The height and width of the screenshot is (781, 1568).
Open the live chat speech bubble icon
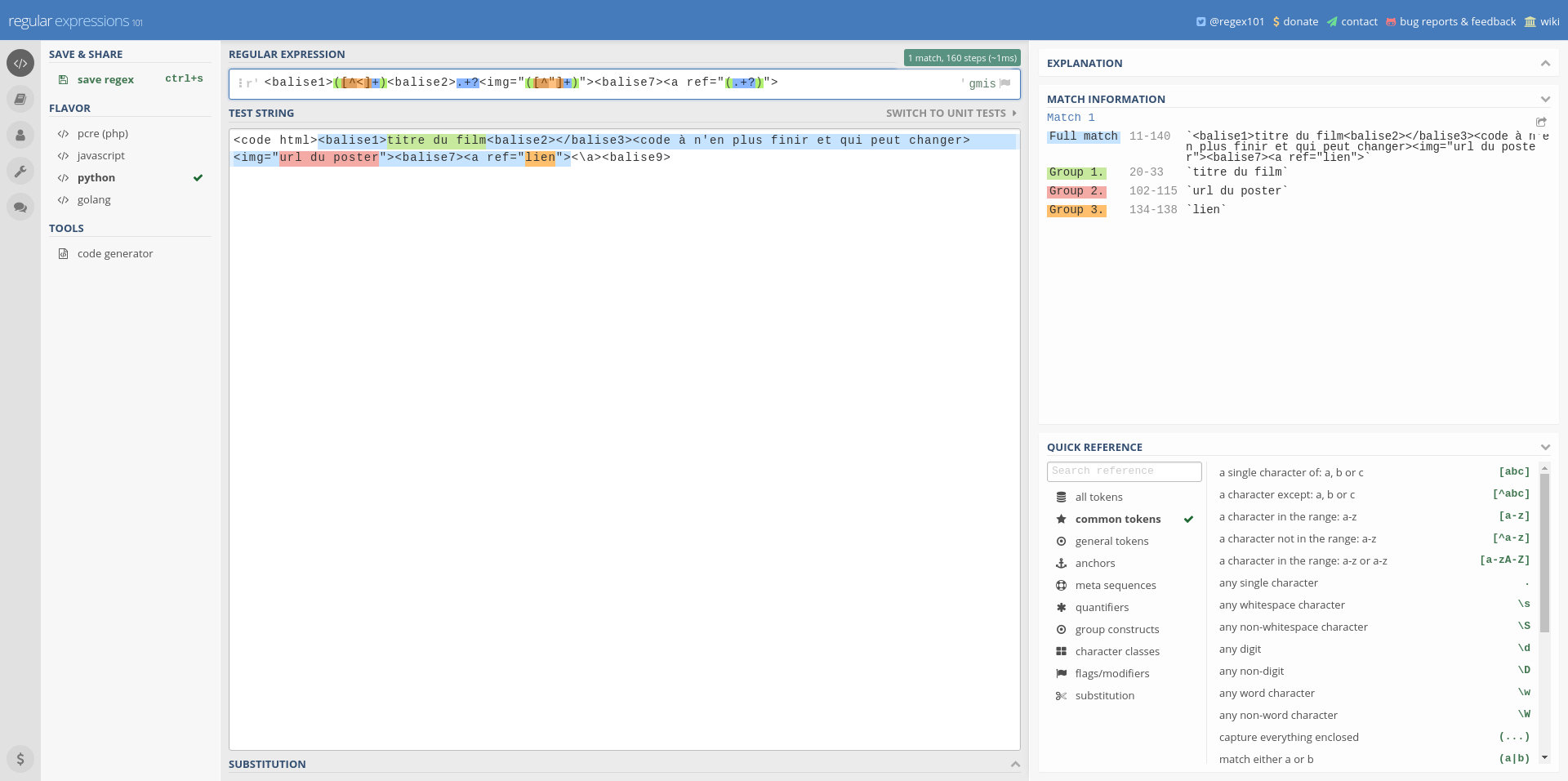click(x=20, y=207)
